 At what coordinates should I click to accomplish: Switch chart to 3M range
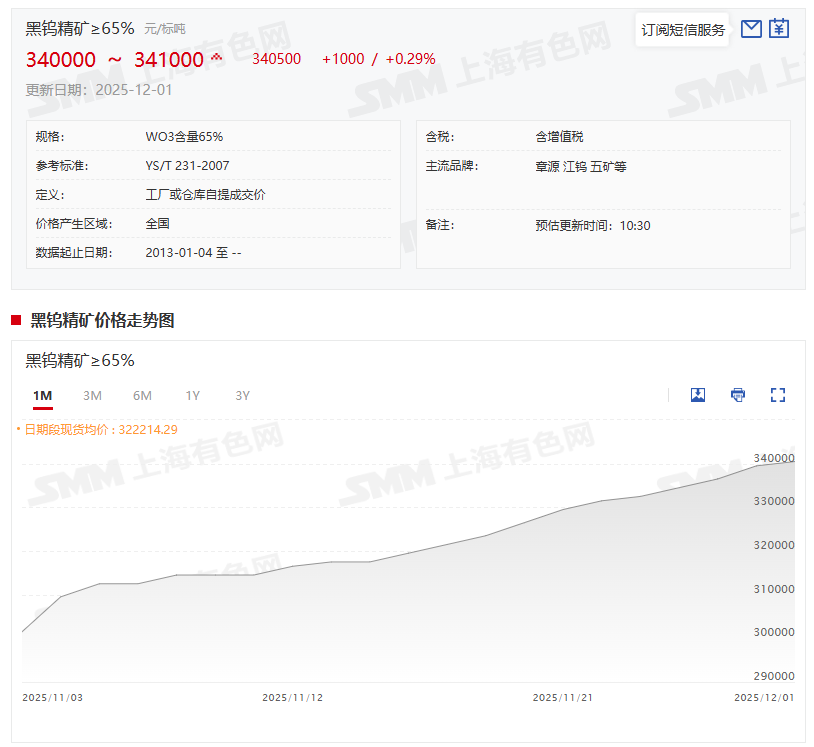coord(92,396)
